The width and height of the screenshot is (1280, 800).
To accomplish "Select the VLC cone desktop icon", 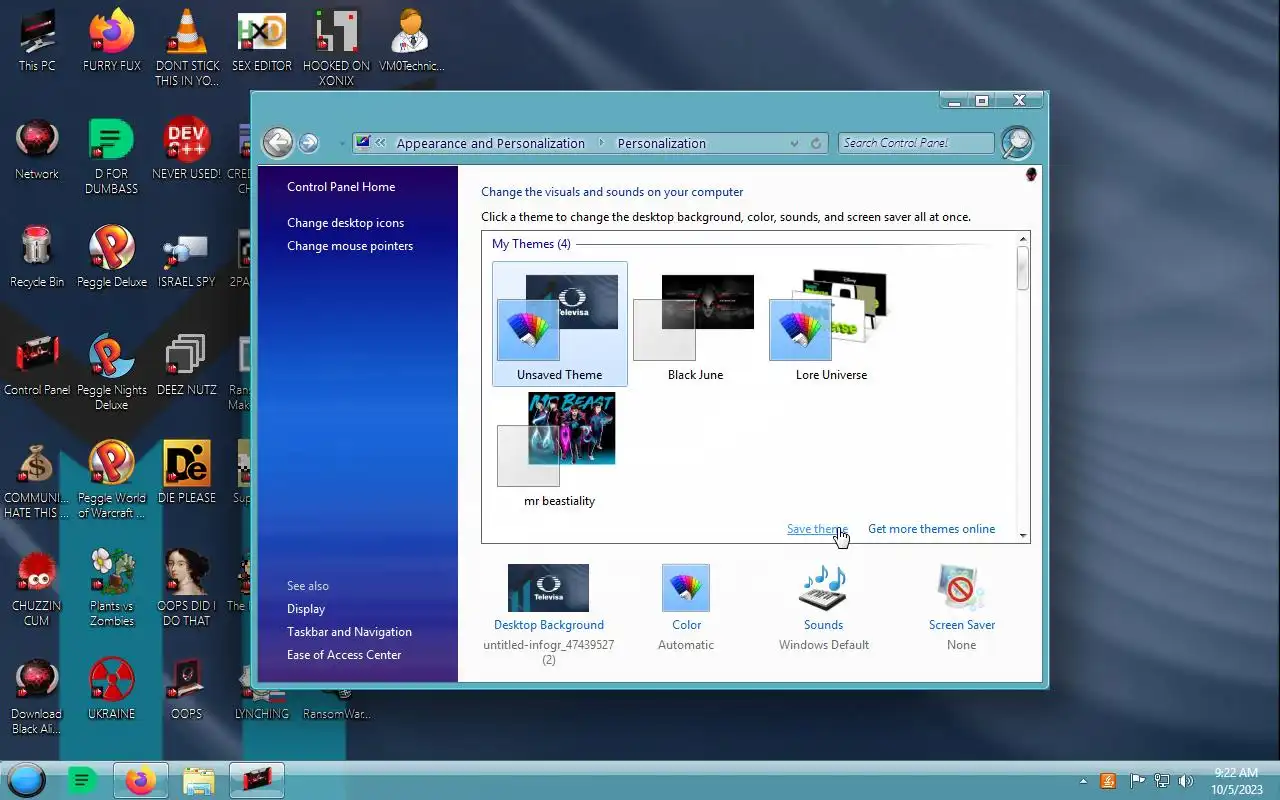I will [x=187, y=47].
